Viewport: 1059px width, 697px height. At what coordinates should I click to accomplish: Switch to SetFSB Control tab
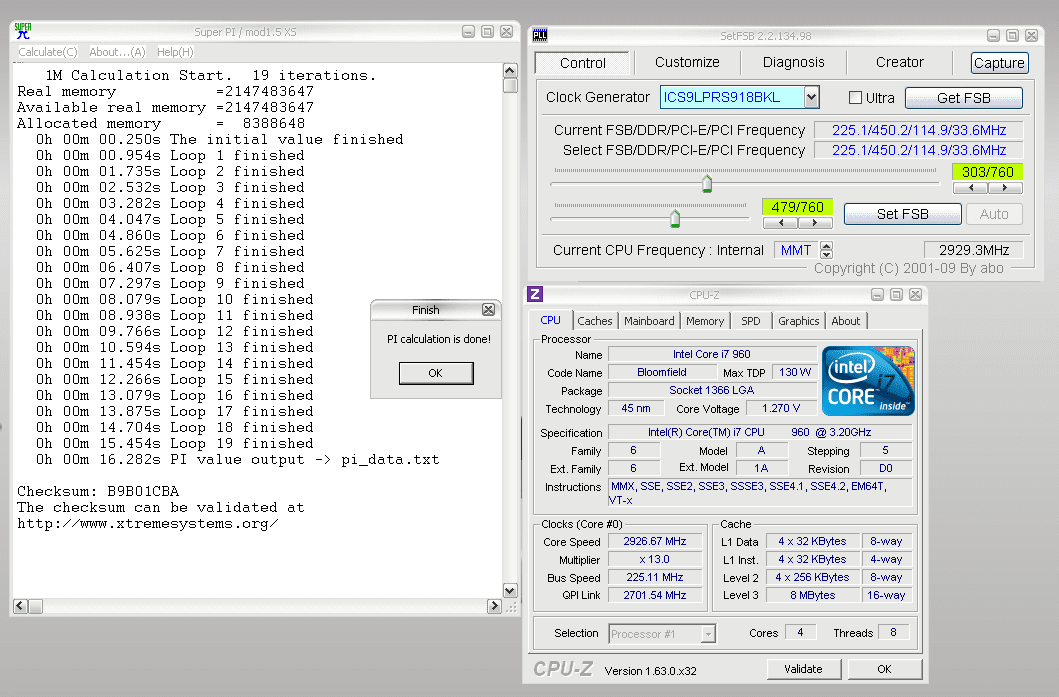click(582, 63)
